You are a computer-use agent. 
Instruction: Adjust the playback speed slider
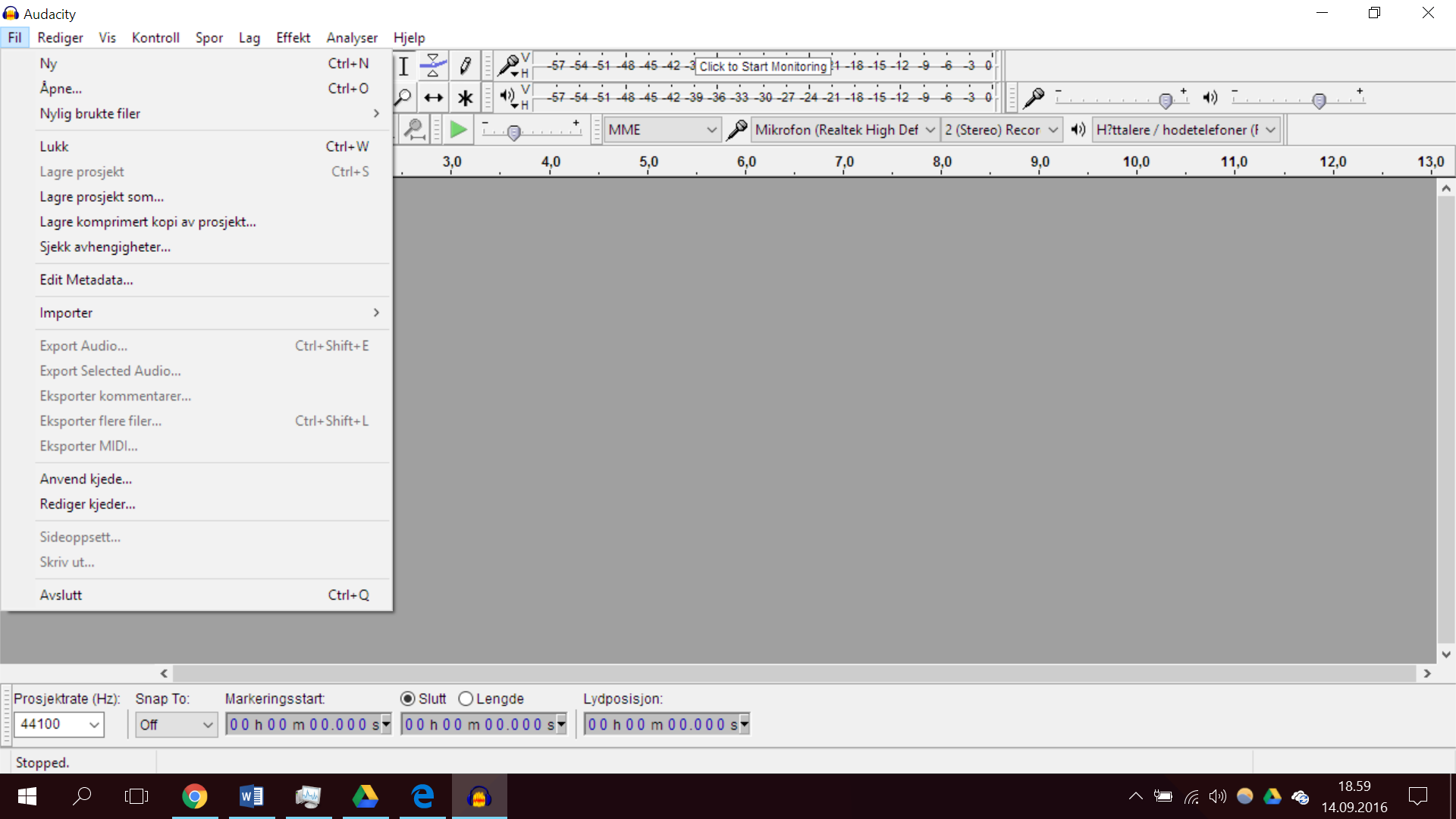click(514, 133)
